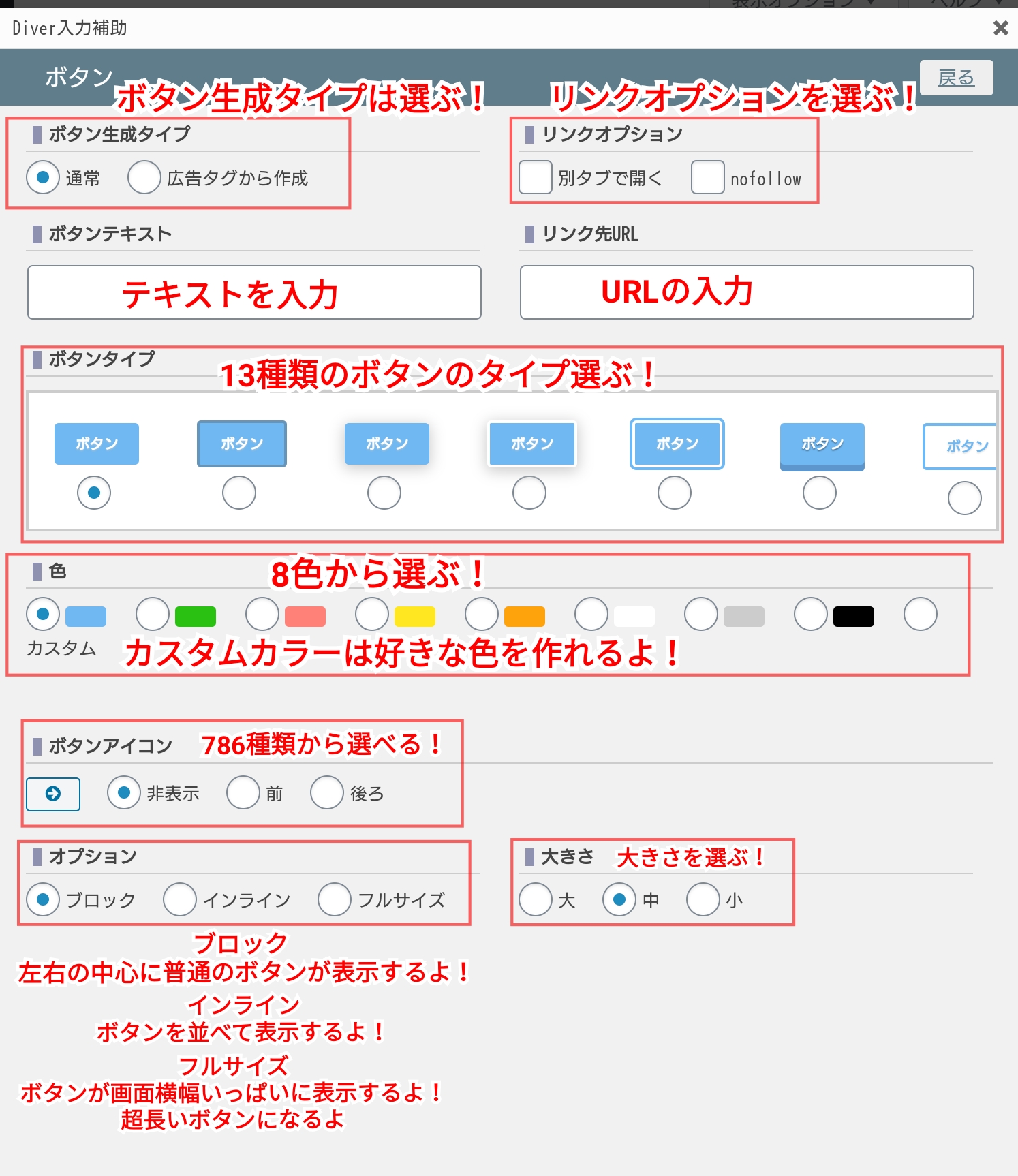The width and height of the screenshot is (1018, 1176).
Task: Select the fourth white-outlined button type radio
Action: pos(529,493)
